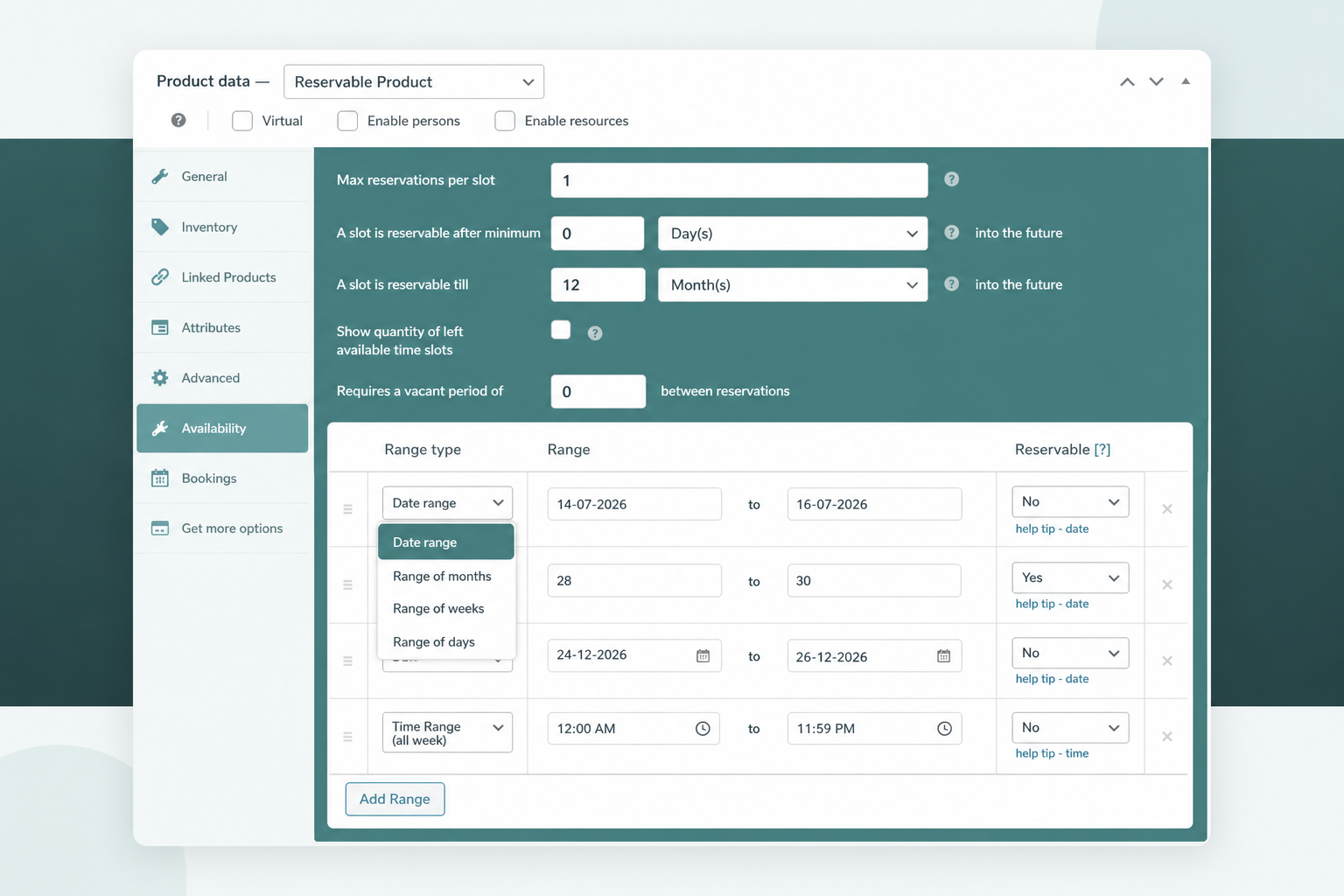The width and height of the screenshot is (1344, 896).
Task: Move product data panel down with the down arrow
Action: point(1156,81)
